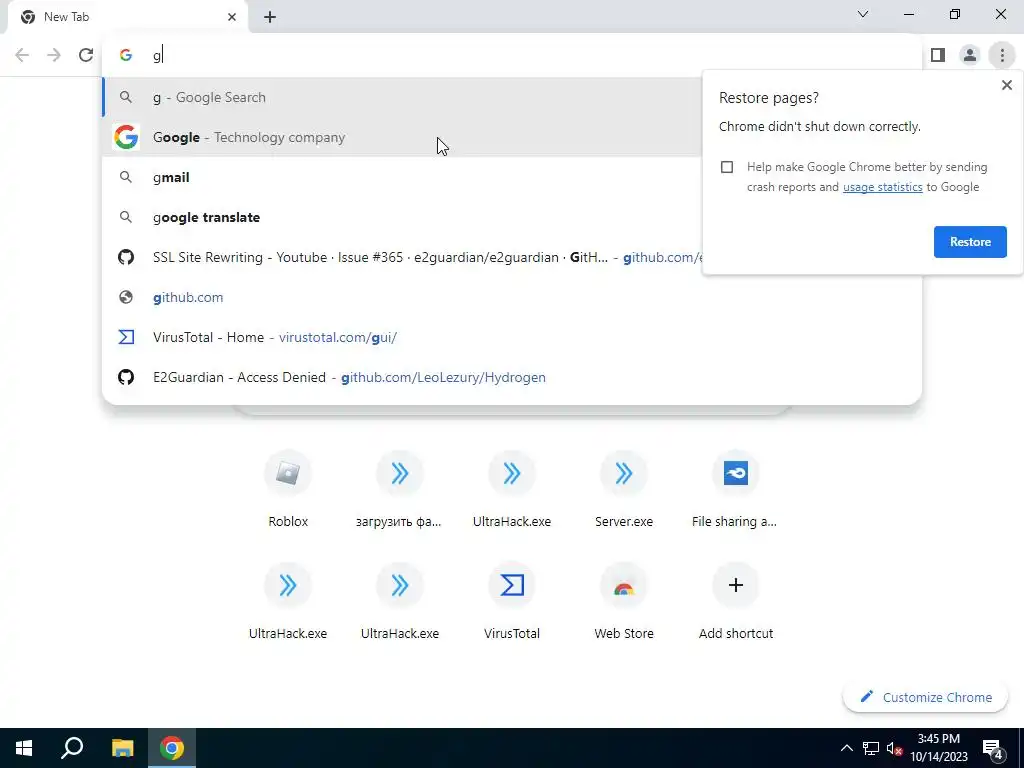
Task: Open the File sharing shortcut
Action: (x=735, y=490)
